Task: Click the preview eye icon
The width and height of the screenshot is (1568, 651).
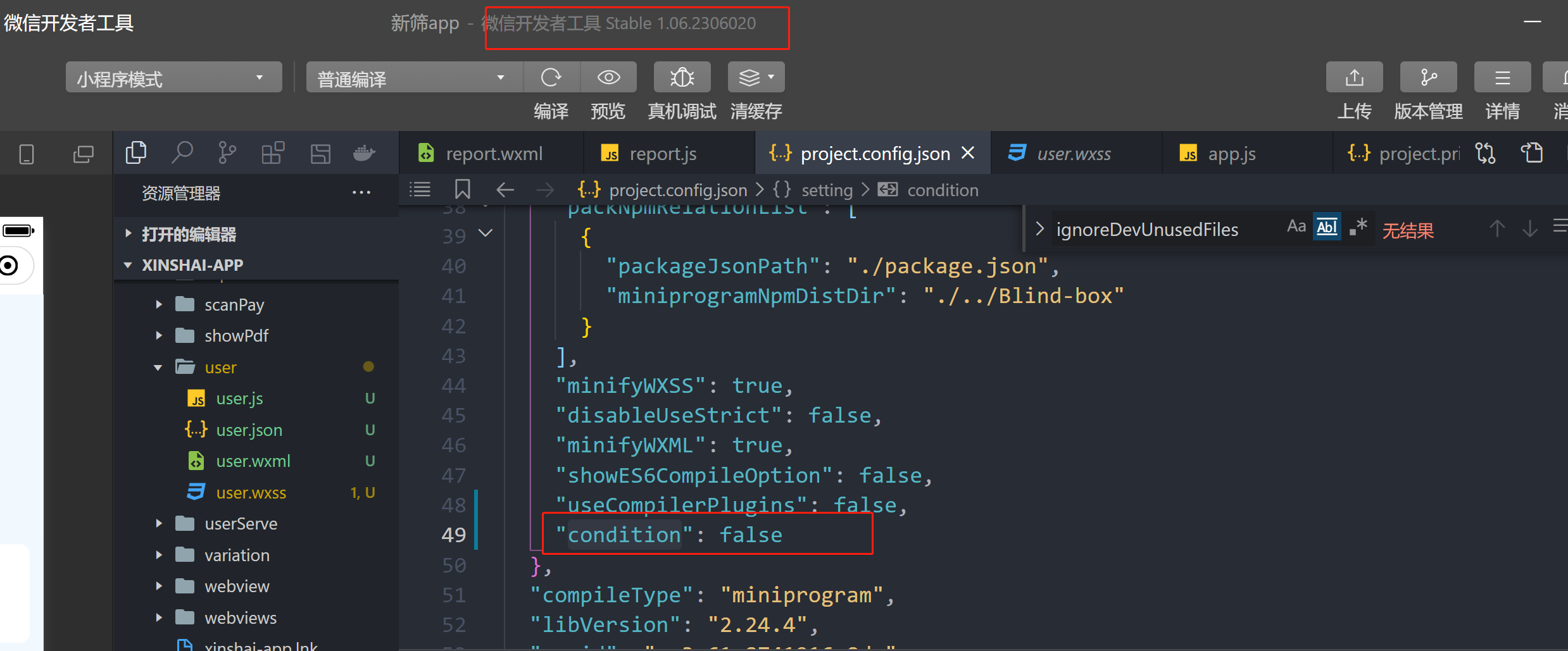Action: 608,78
